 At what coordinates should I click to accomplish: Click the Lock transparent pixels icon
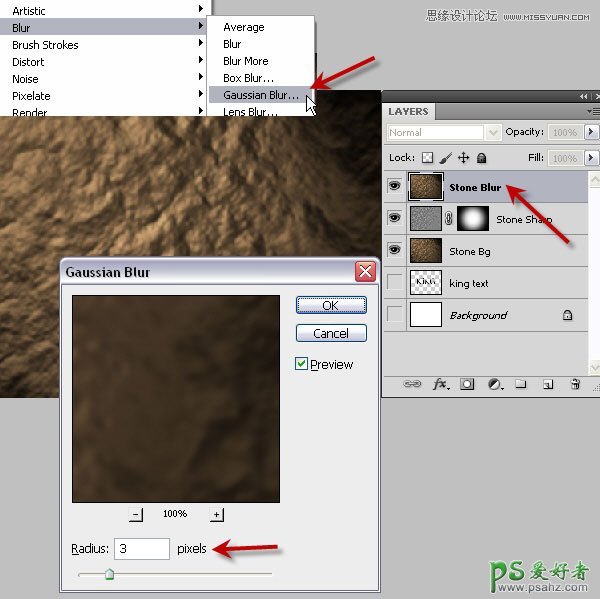(x=427, y=158)
